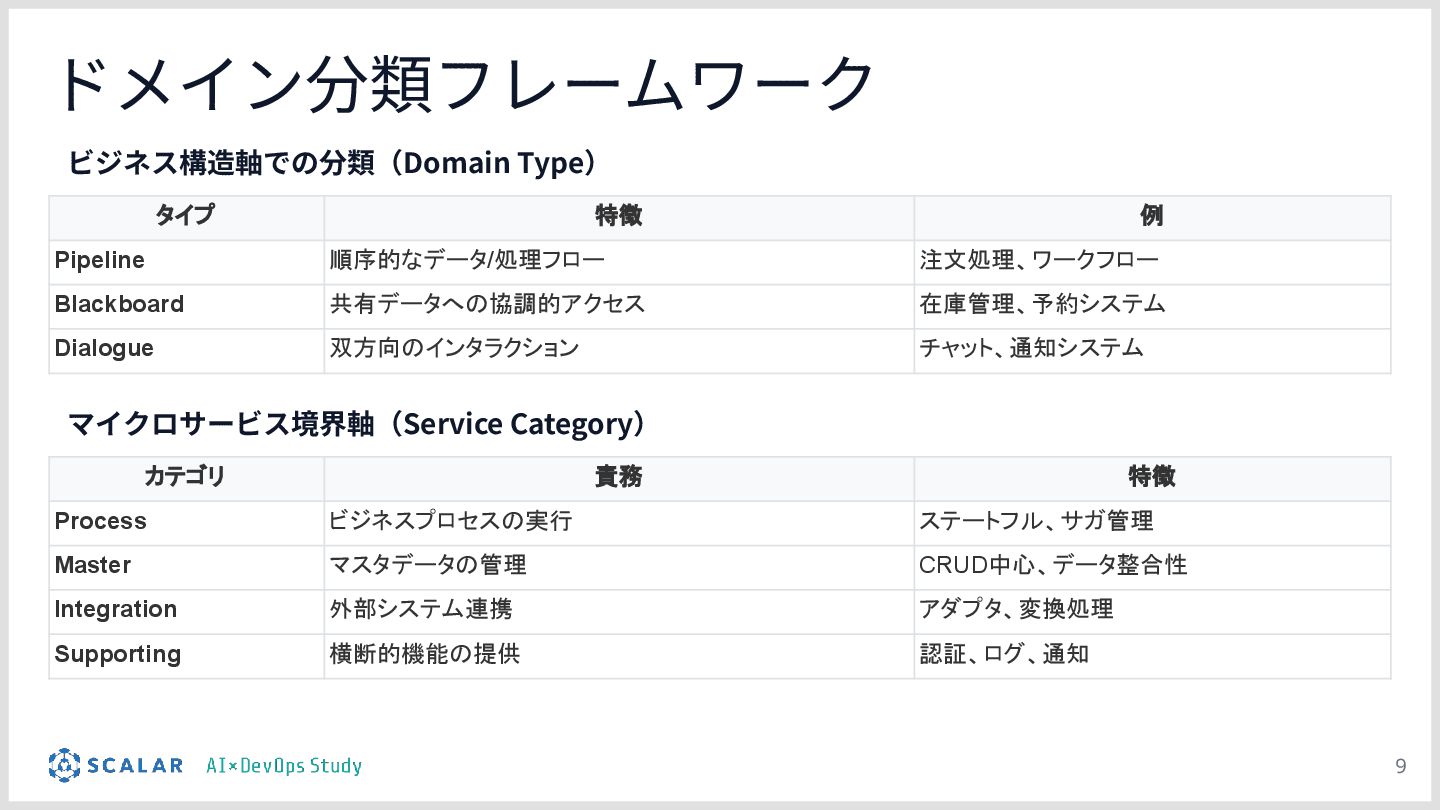Select the Supporting row cell

tap(186, 655)
